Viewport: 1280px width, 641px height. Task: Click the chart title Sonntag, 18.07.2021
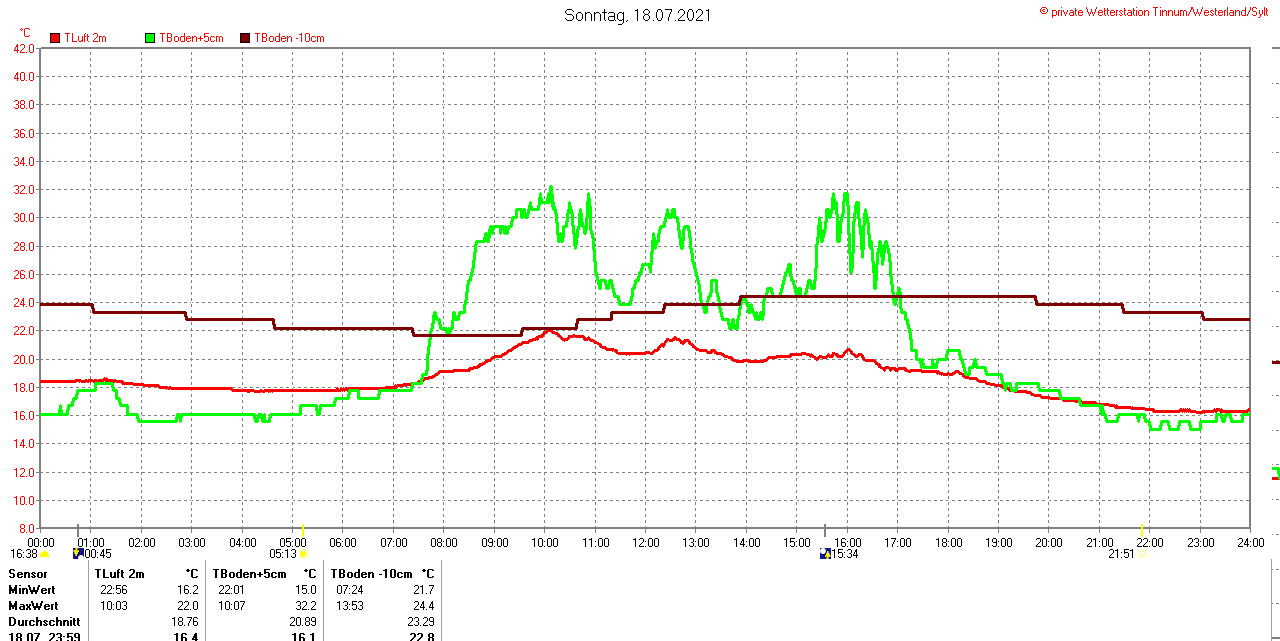(x=639, y=15)
